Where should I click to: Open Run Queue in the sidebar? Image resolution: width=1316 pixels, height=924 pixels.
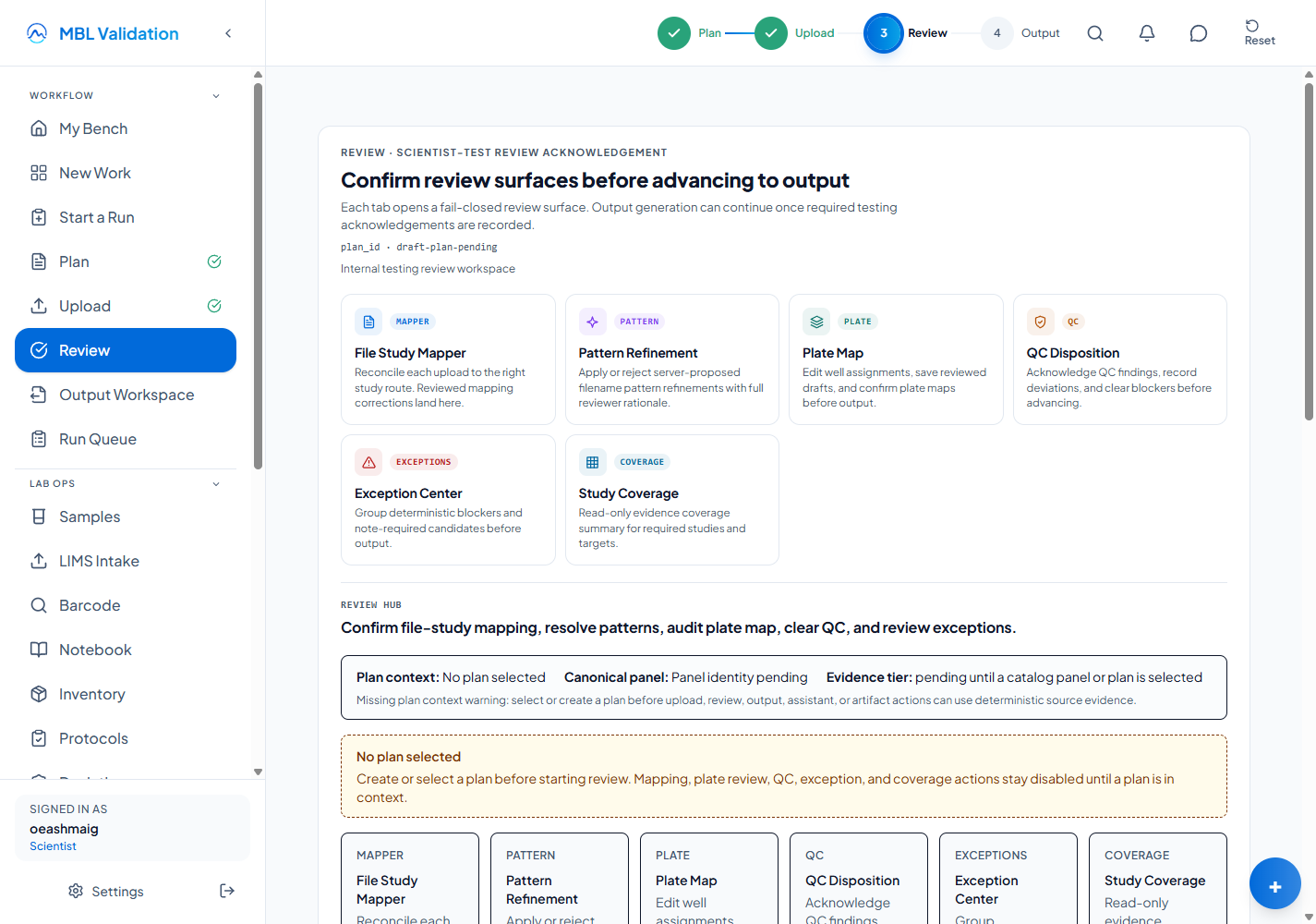pyautogui.click(x=126, y=439)
